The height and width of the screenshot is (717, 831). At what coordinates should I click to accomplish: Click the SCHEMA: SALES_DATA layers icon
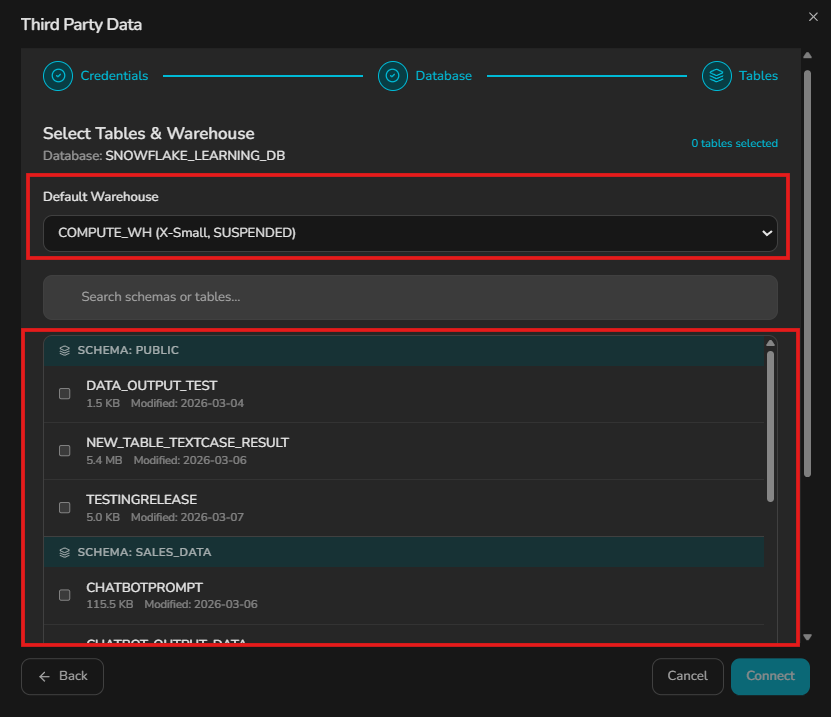click(x=65, y=552)
